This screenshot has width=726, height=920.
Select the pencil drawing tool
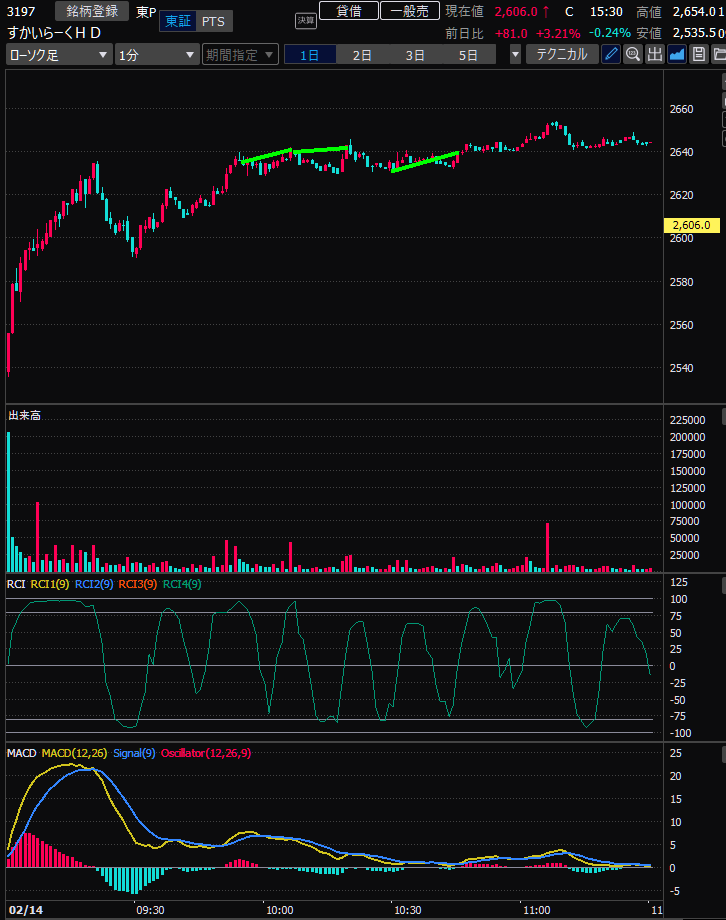pos(611,54)
